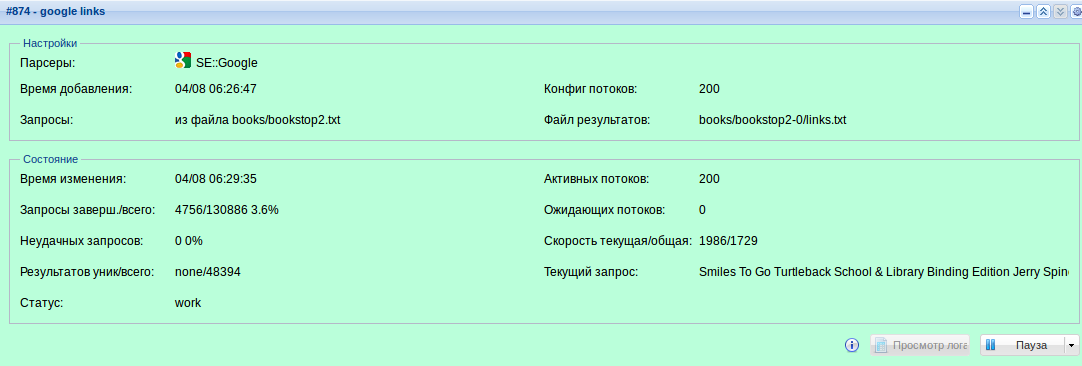Image resolution: width=1082 pixels, height=366 pixels.
Task: Click the Состояние section legend
Action: click(51, 159)
